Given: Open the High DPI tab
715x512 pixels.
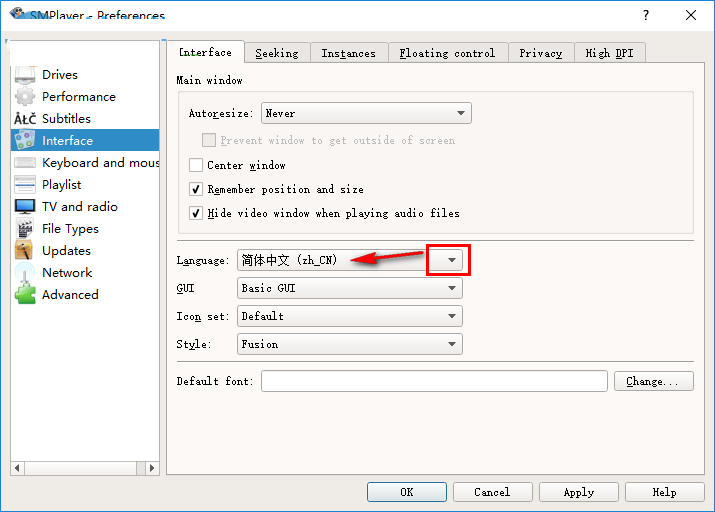Looking at the screenshot, I should click(x=610, y=53).
